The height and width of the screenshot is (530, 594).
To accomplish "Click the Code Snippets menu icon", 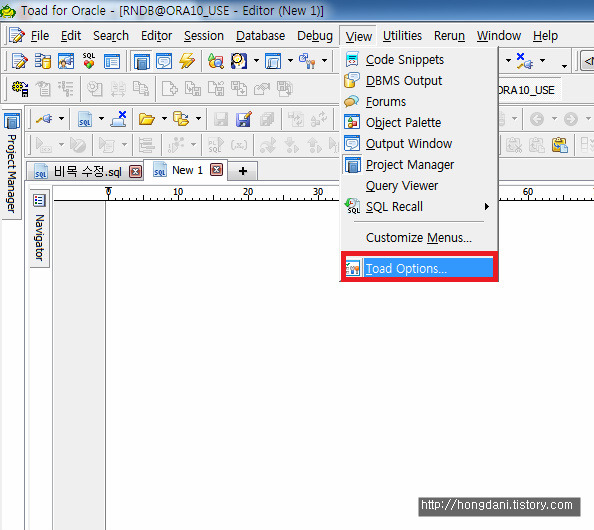I will [352, 59].
